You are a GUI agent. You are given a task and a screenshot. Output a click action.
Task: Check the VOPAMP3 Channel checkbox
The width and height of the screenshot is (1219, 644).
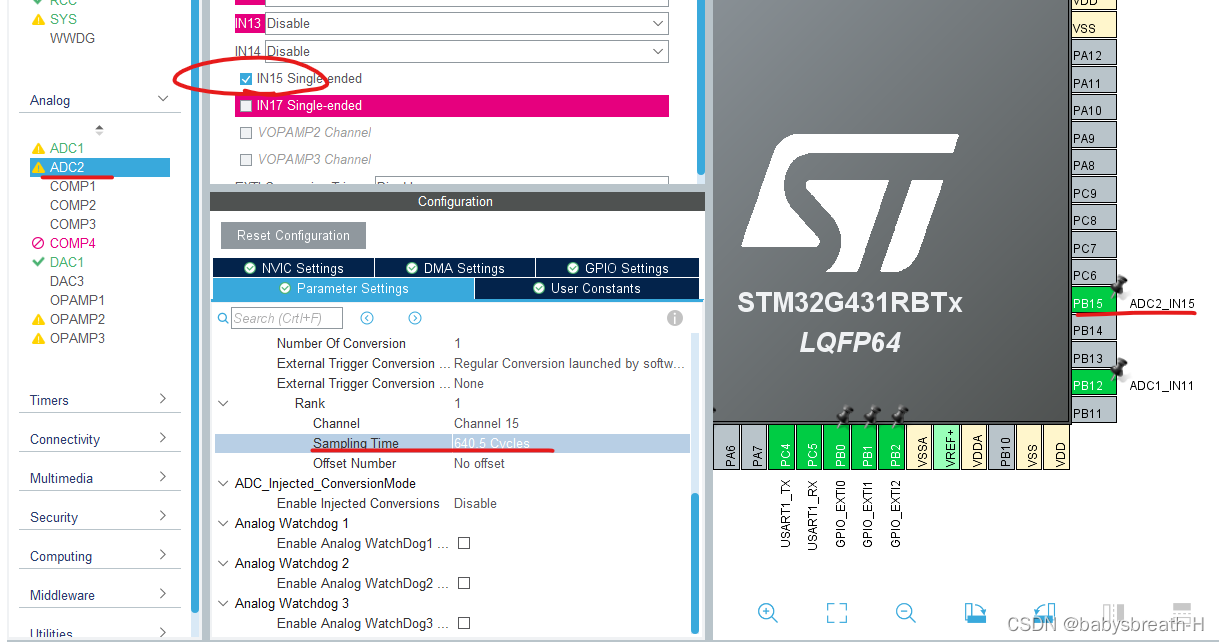click(246, 159)
